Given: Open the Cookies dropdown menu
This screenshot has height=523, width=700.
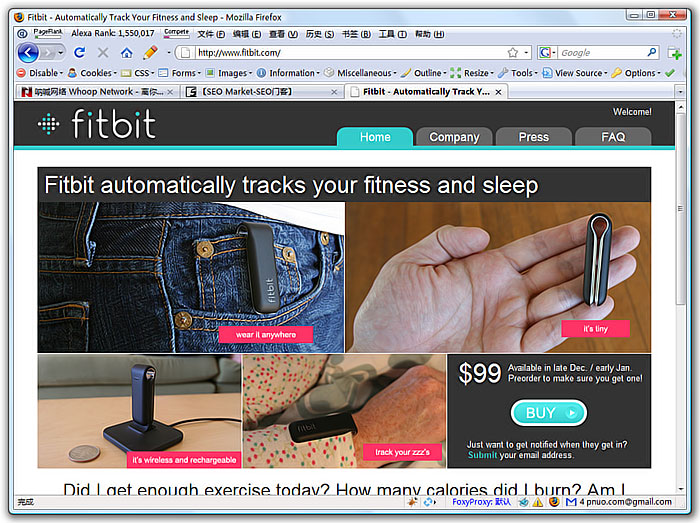Looking at the screenshot, I should [x=92, y=73].
